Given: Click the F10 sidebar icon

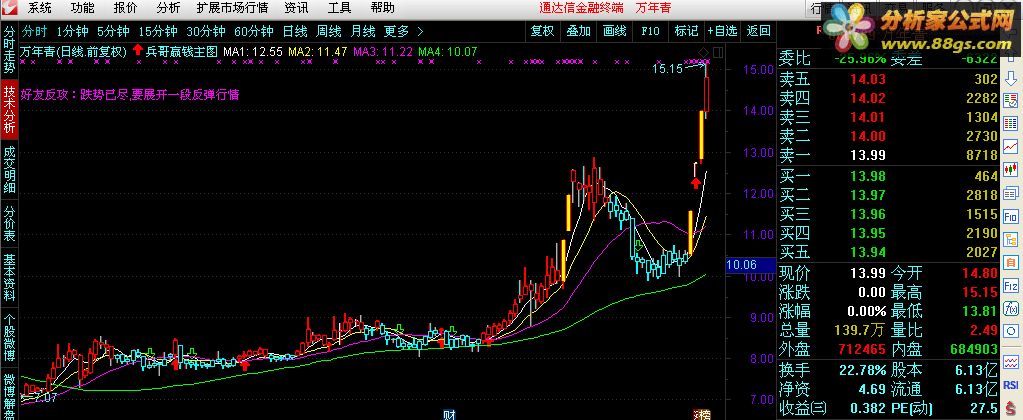Looking at the screenshot, I should [x=1011, y=215].
